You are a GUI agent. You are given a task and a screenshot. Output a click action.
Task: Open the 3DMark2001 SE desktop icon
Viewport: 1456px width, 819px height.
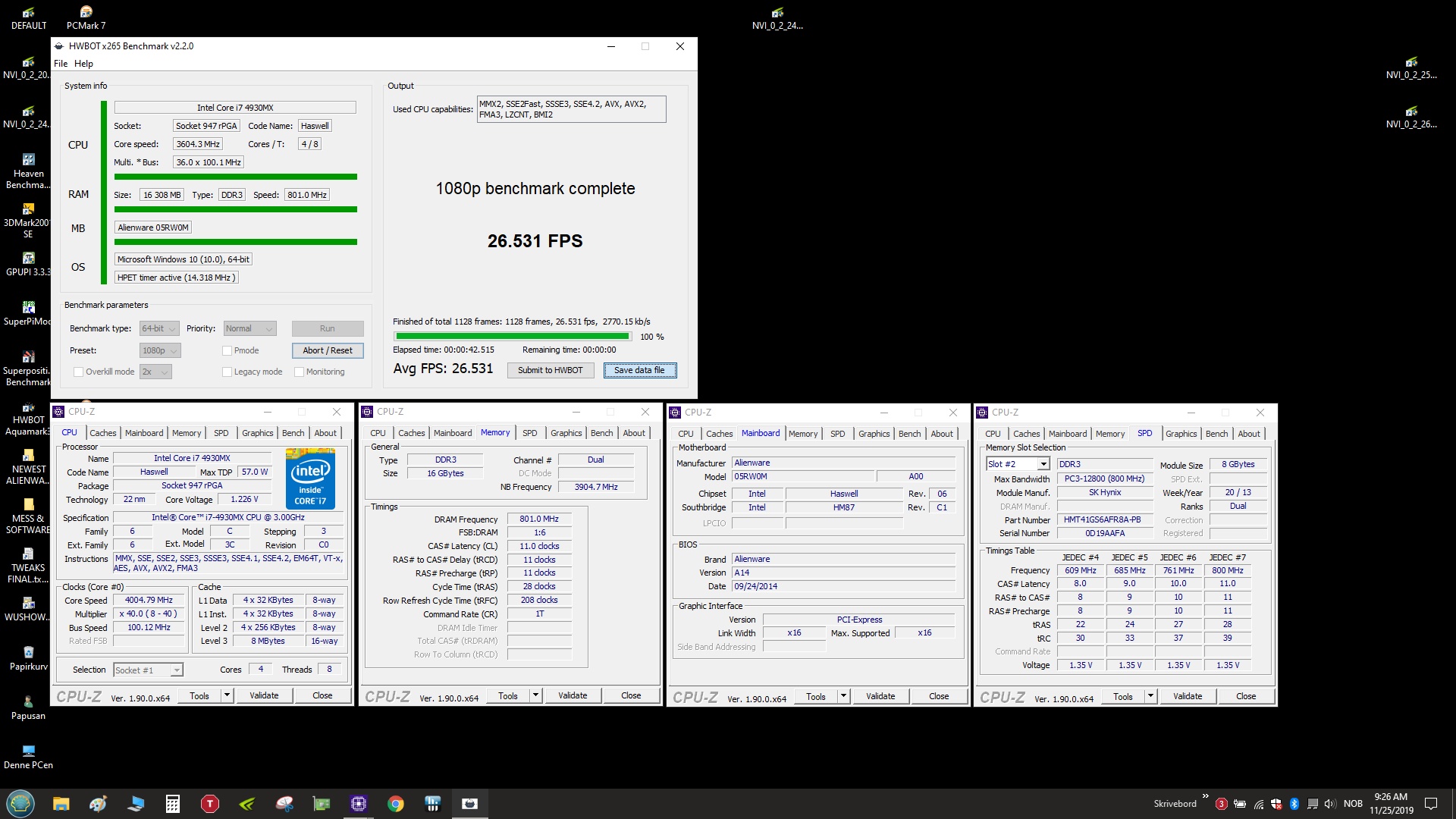28,221
